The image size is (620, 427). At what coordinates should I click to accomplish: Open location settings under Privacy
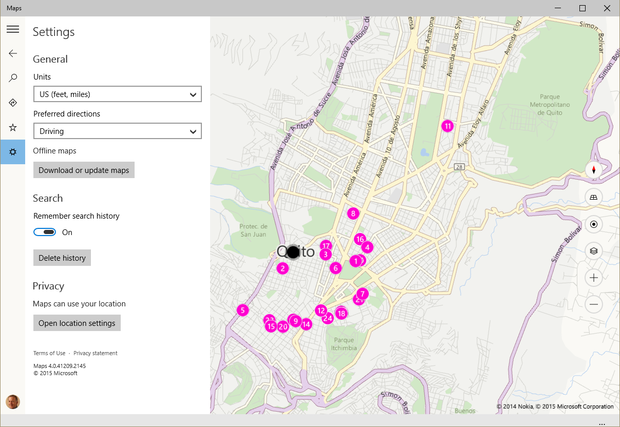[77, 323]
